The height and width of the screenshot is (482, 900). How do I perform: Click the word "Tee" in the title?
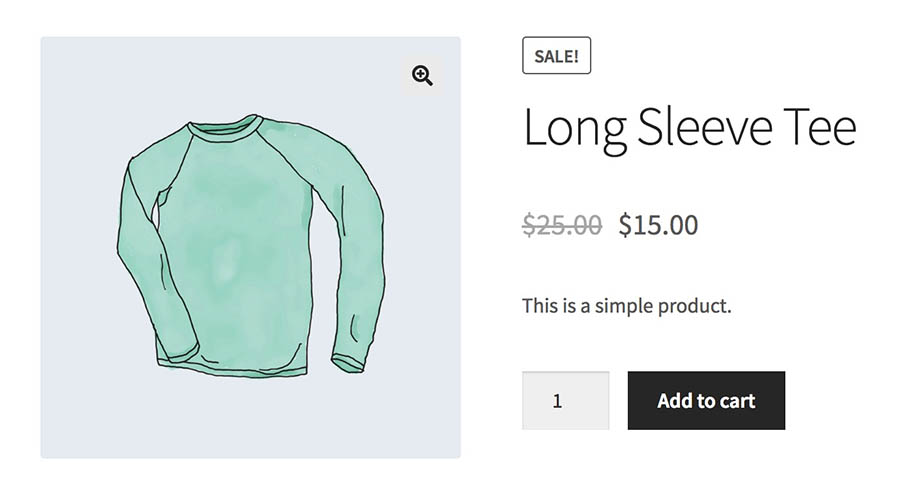tap(821, 129)
